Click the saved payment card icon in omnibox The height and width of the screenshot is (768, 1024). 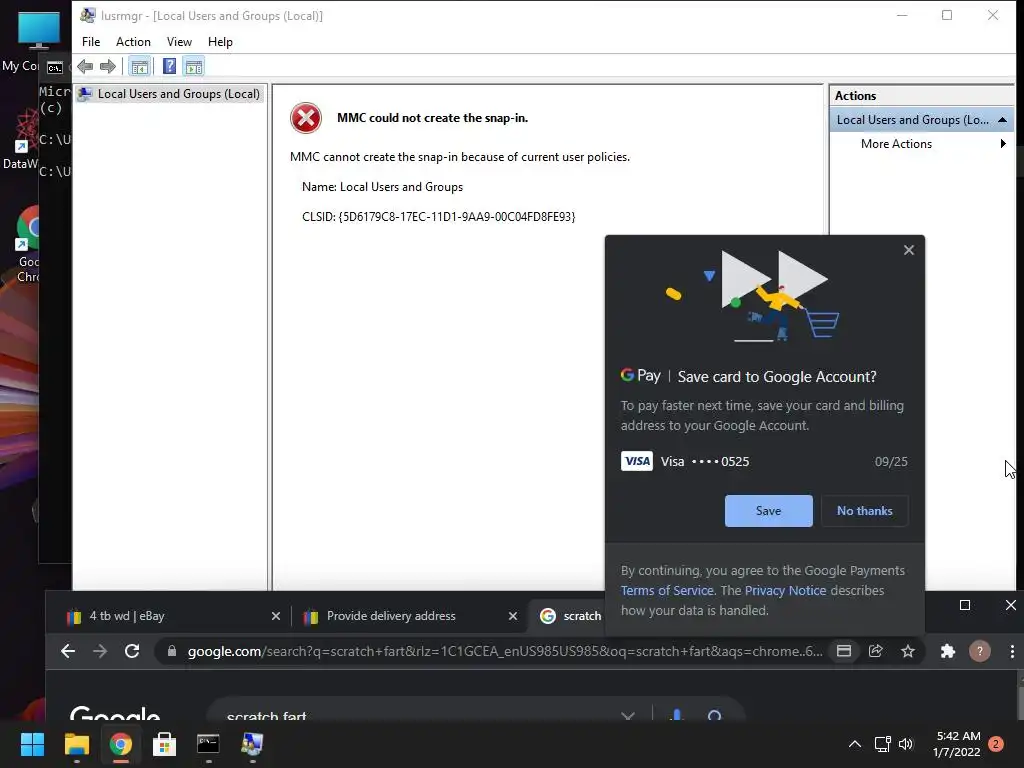tap(844, 651)
